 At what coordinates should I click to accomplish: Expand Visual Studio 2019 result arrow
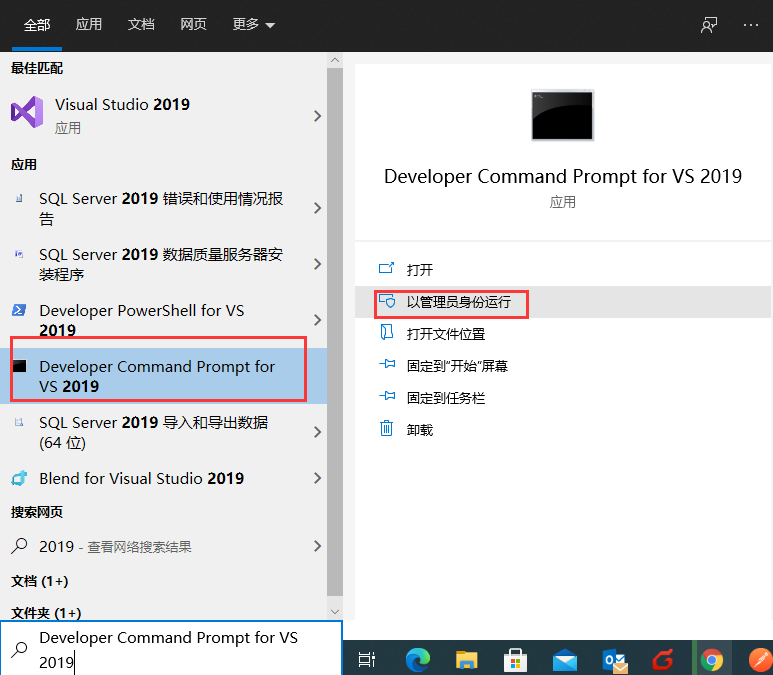pos(317,116)
